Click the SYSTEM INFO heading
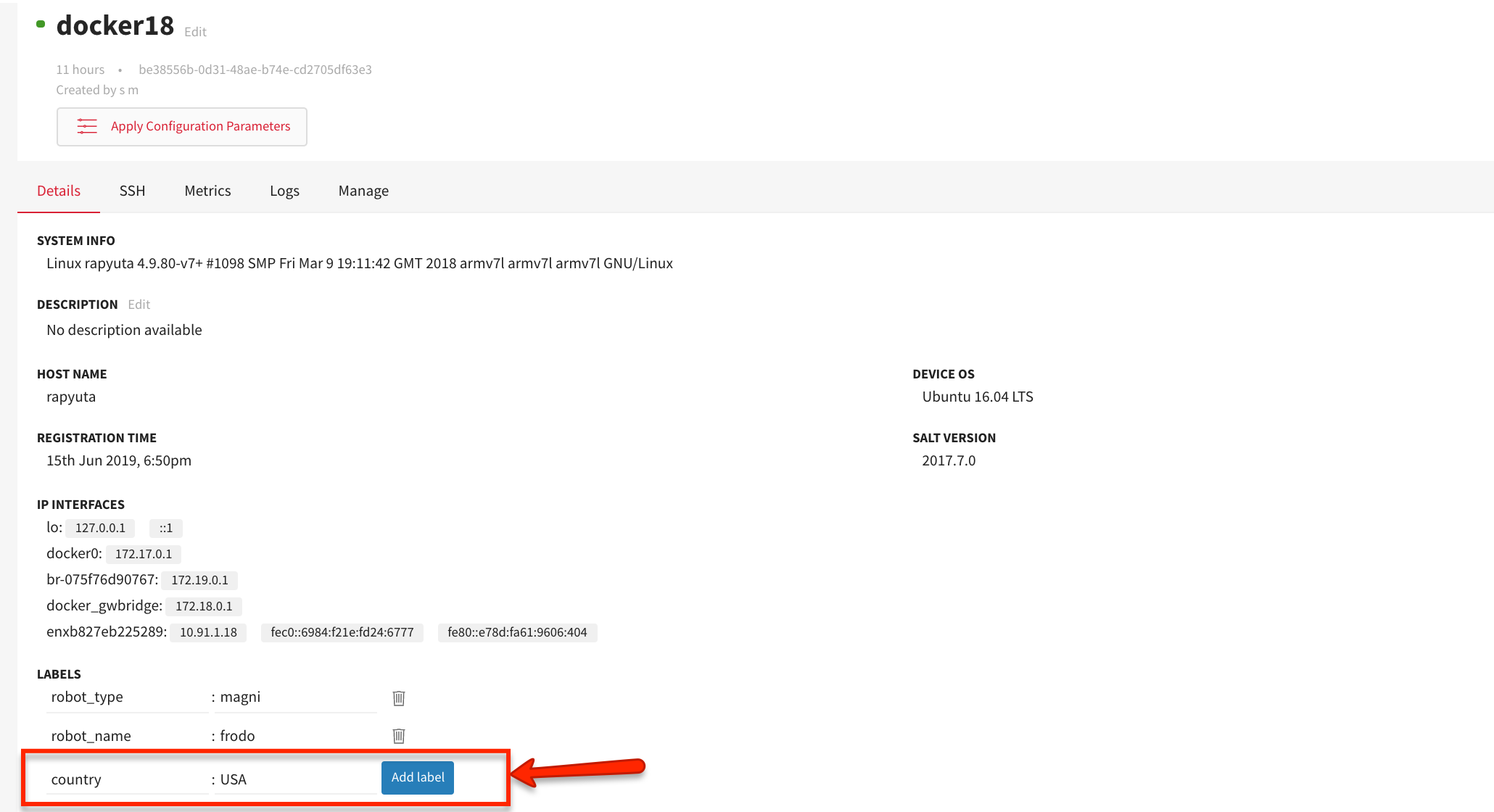1494x812 pixels. click(x=76, y=241)
